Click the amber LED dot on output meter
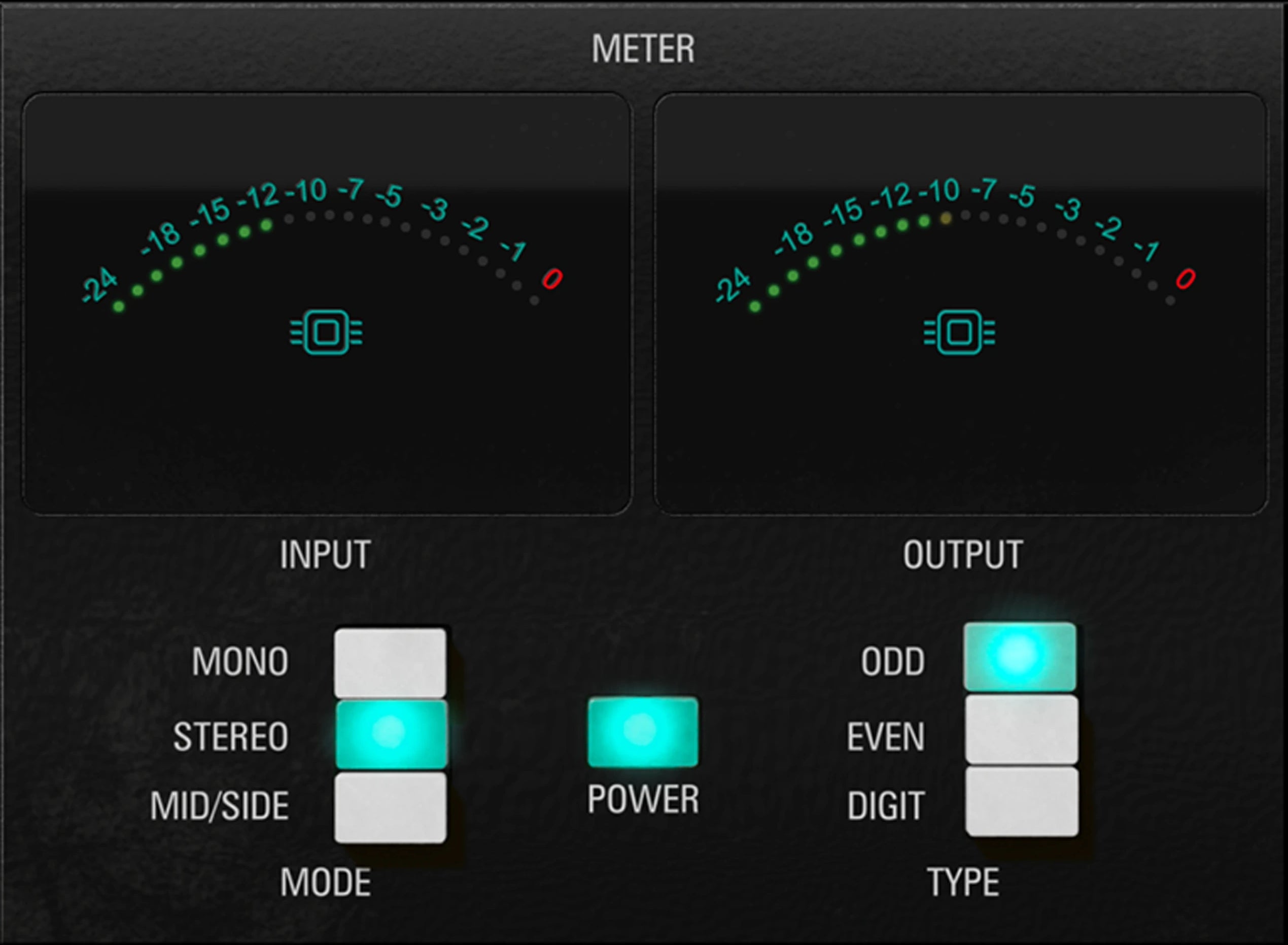 coord(946,218)
